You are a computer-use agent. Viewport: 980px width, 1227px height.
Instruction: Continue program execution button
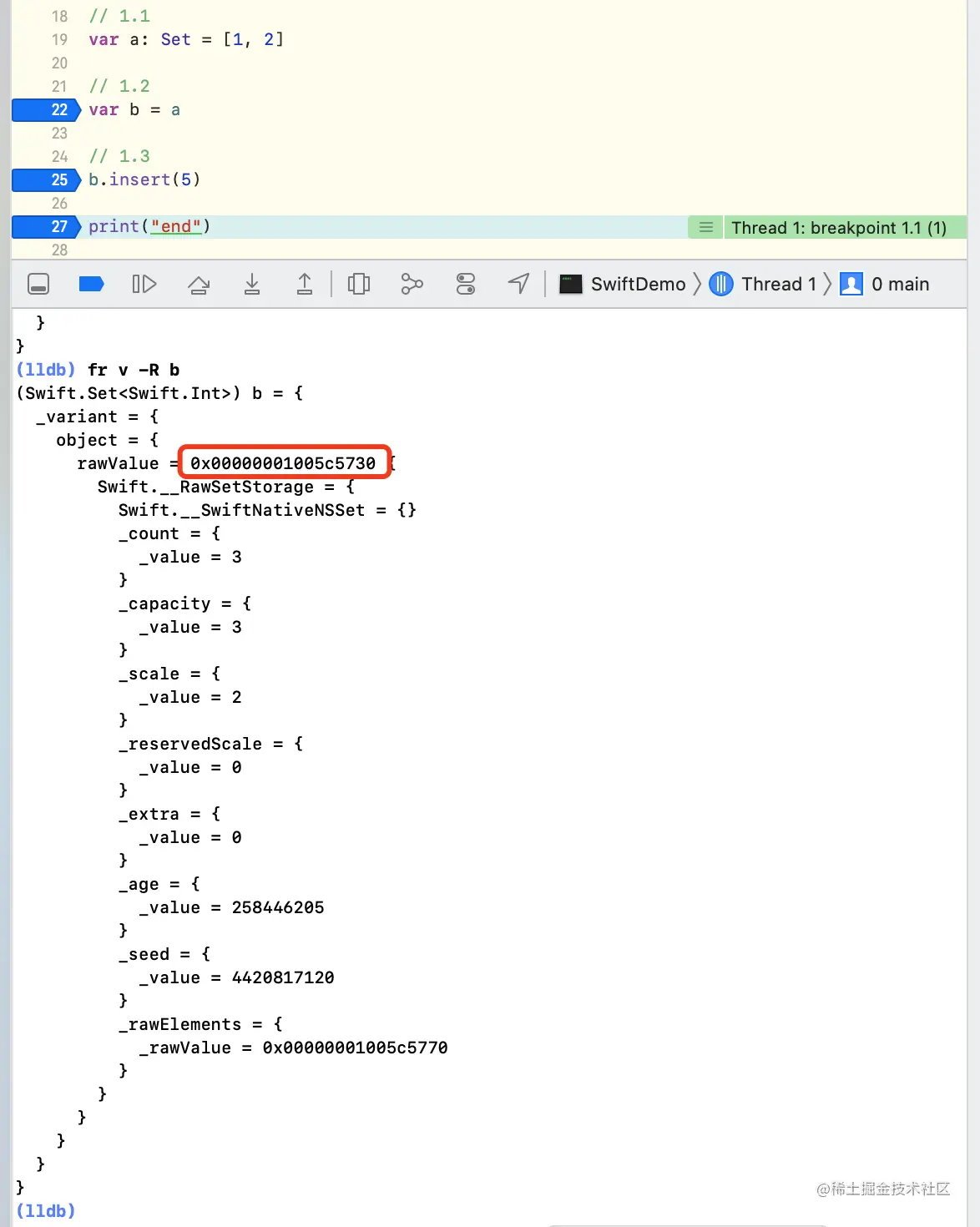pyautogui.click(x=144, y=285)
